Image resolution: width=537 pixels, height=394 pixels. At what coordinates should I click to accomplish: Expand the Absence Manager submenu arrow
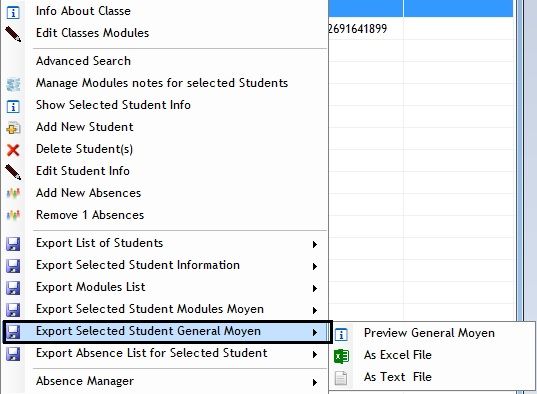(314, 382)
